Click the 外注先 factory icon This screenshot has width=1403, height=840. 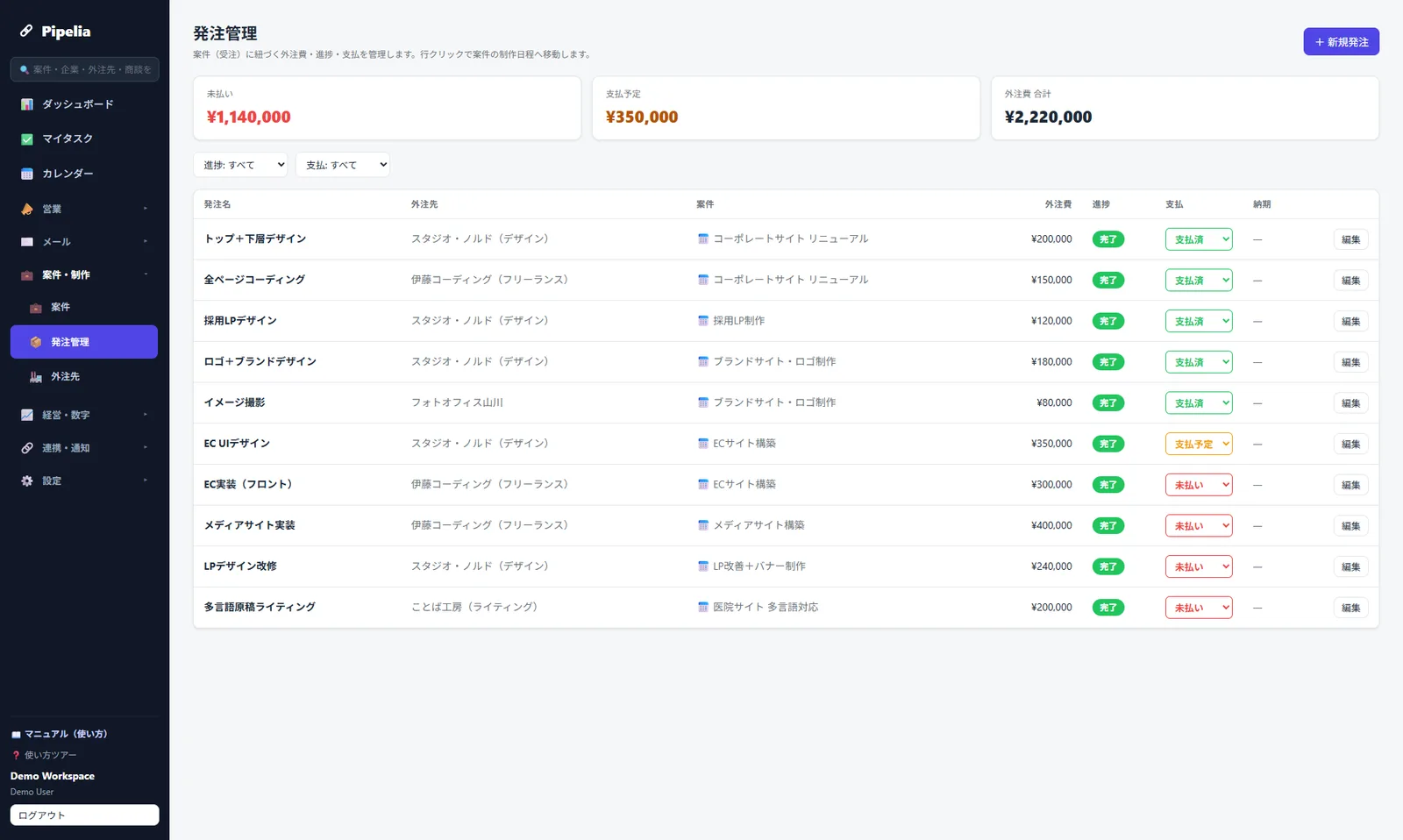pyautogui.click(x=36, y=377)
